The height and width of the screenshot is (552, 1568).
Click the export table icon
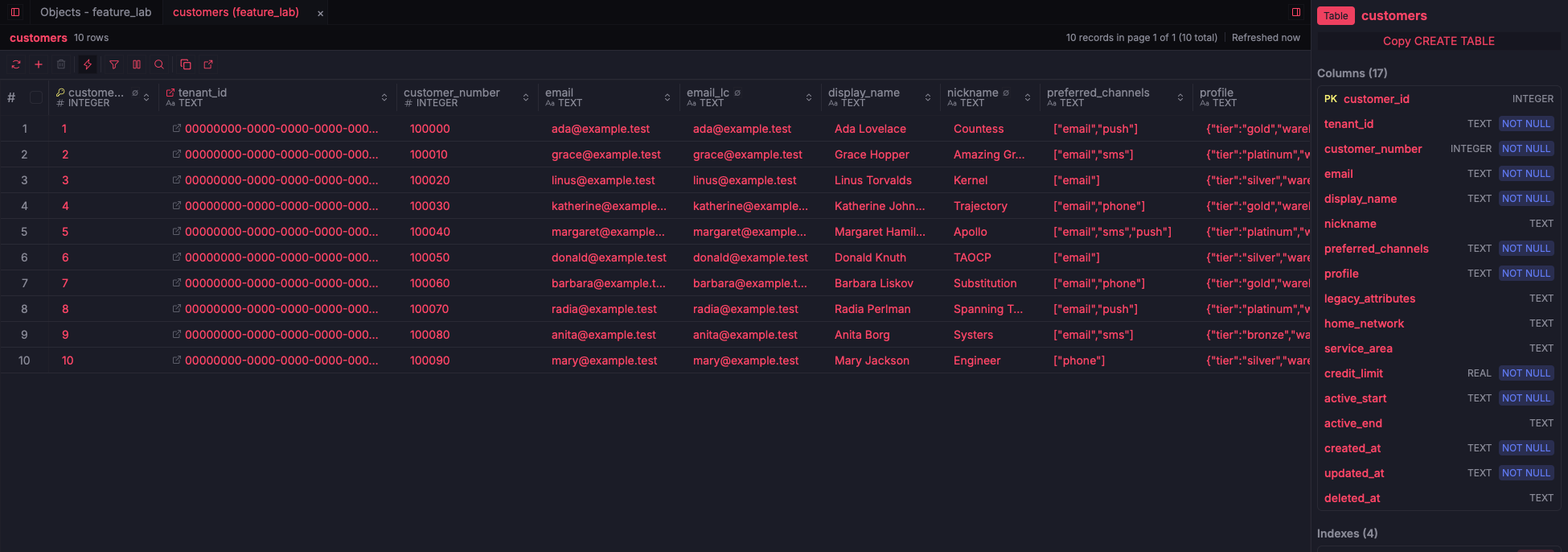coord(208,64)
